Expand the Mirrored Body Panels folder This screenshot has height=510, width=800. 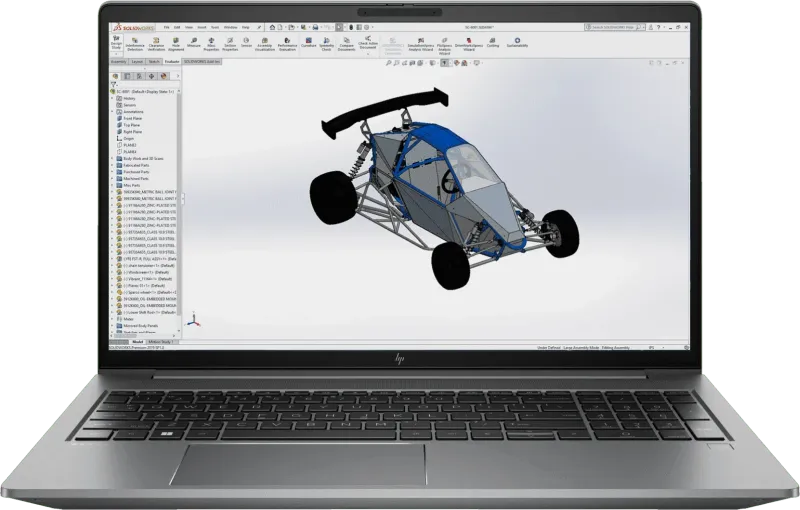[113, 325]
